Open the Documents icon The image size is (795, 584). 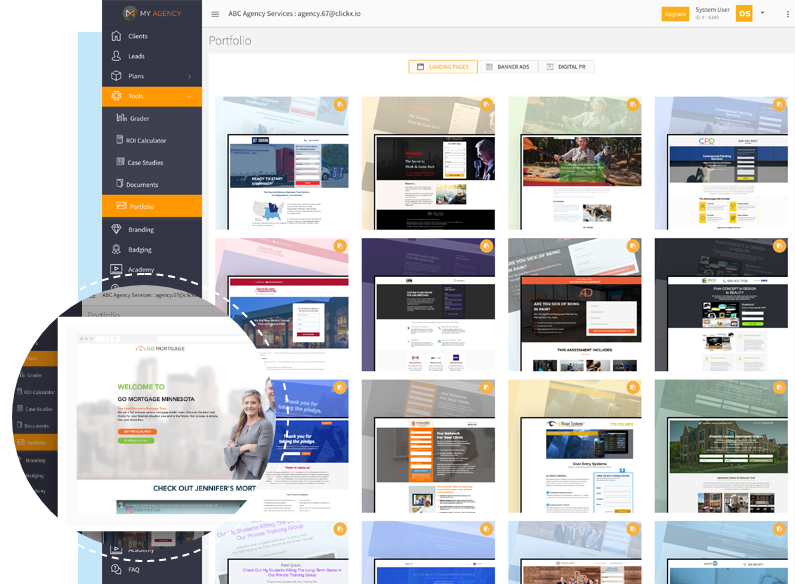coord(120,184)
